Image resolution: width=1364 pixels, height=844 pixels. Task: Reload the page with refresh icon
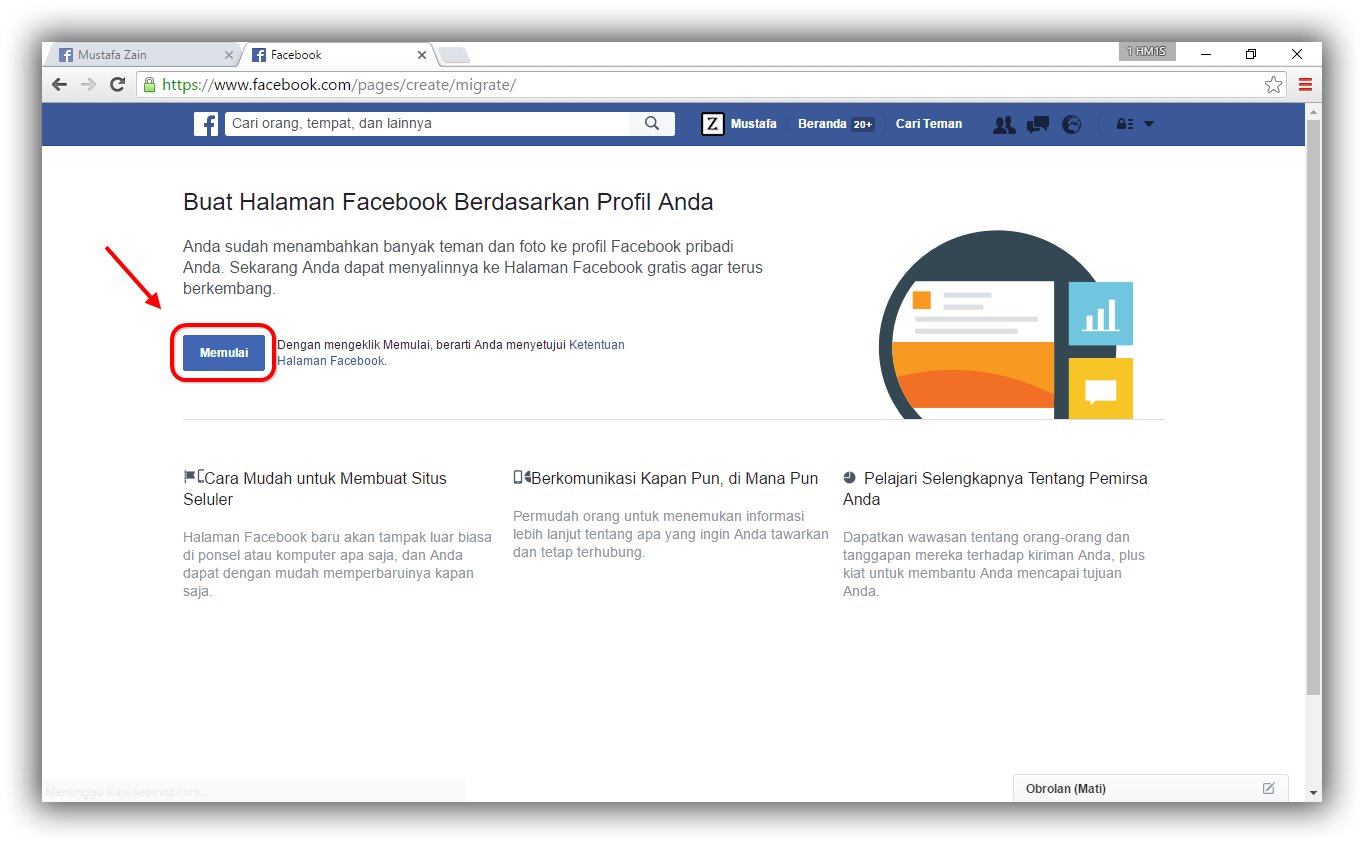117,85
